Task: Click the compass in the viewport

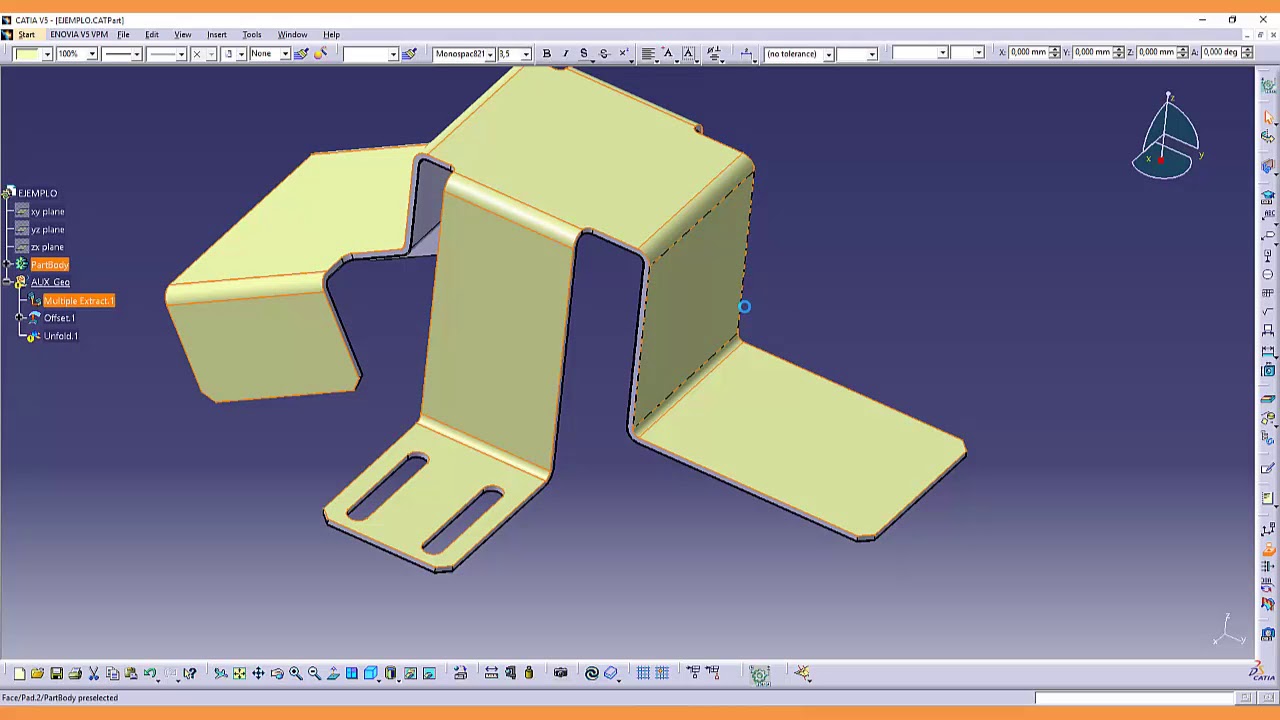Action: point(1168,138)
